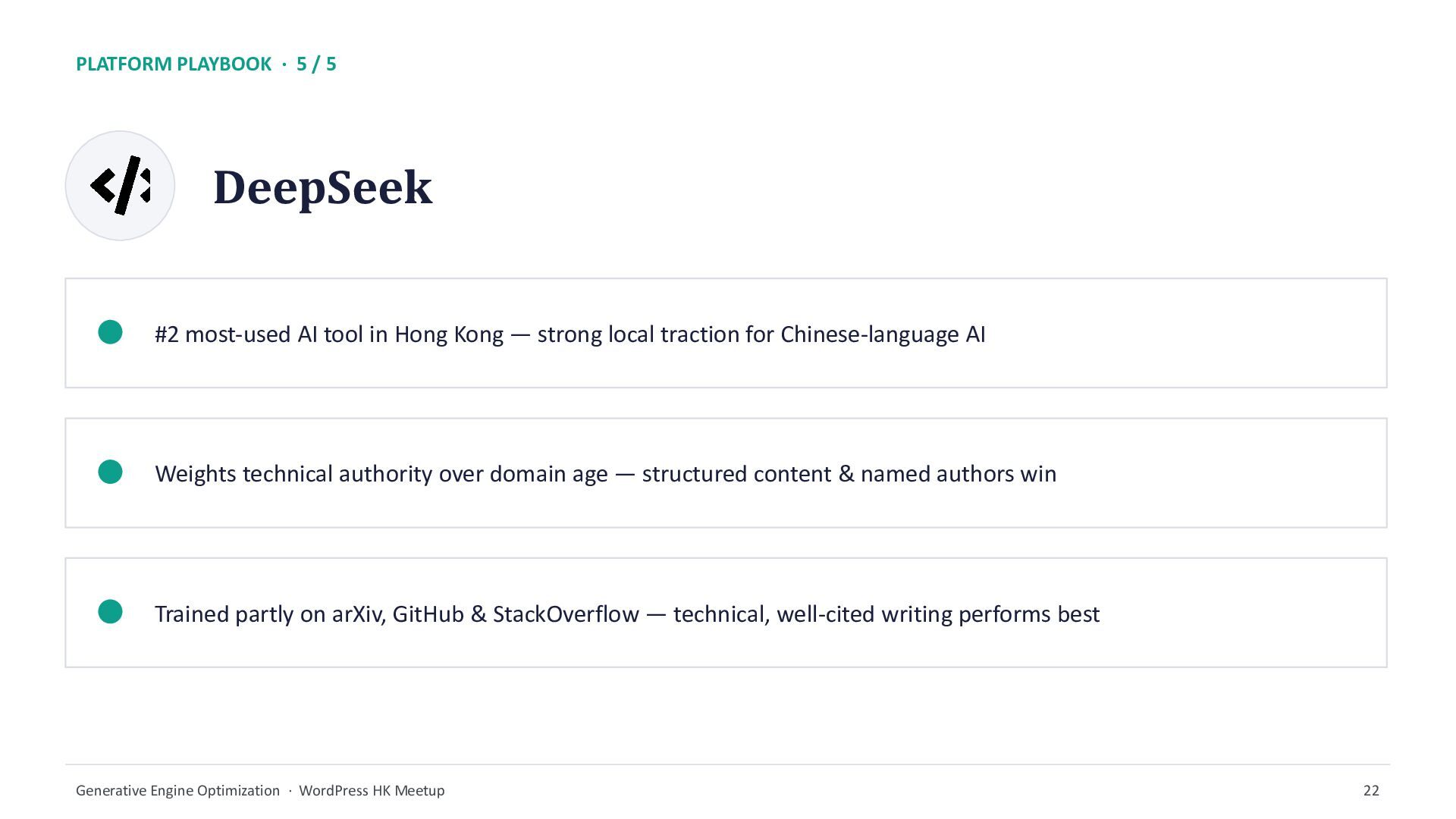
Task: Click 'structured content & named authors win'
Action: tap(849, 474)
